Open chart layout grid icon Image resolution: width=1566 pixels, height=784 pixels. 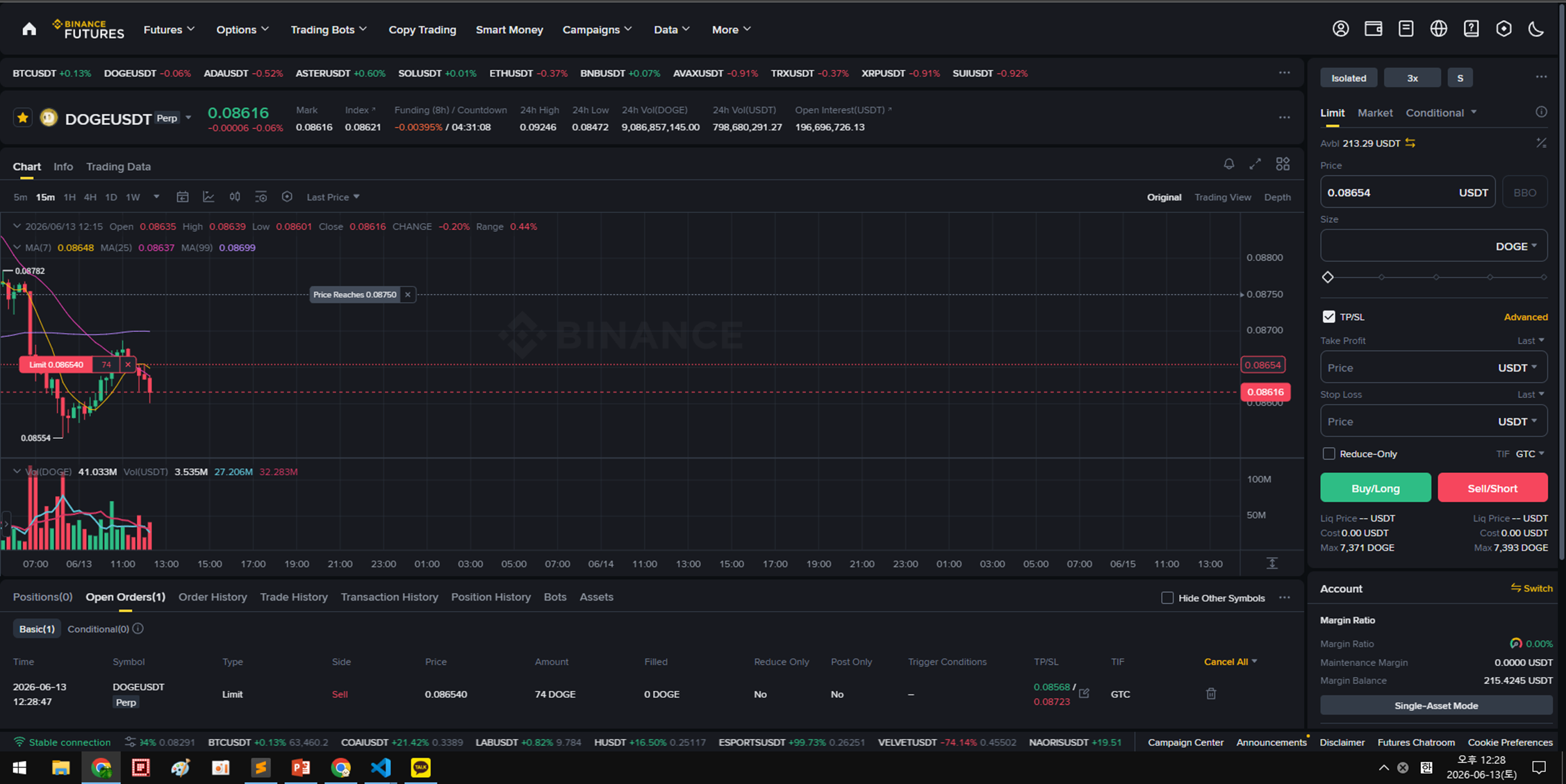(x=1283, y=164)
